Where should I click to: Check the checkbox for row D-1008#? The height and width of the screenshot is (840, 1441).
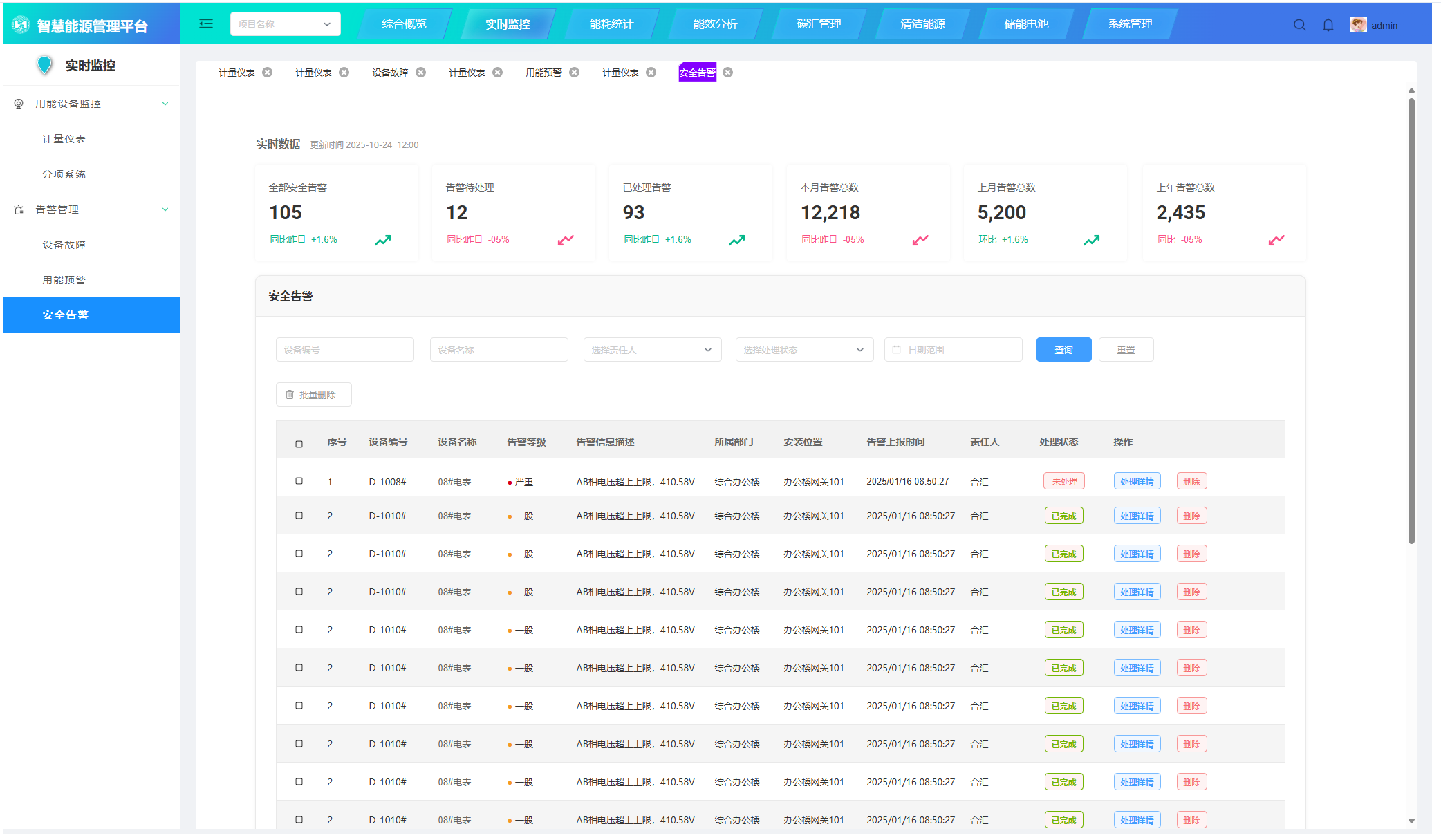point(299,481)
